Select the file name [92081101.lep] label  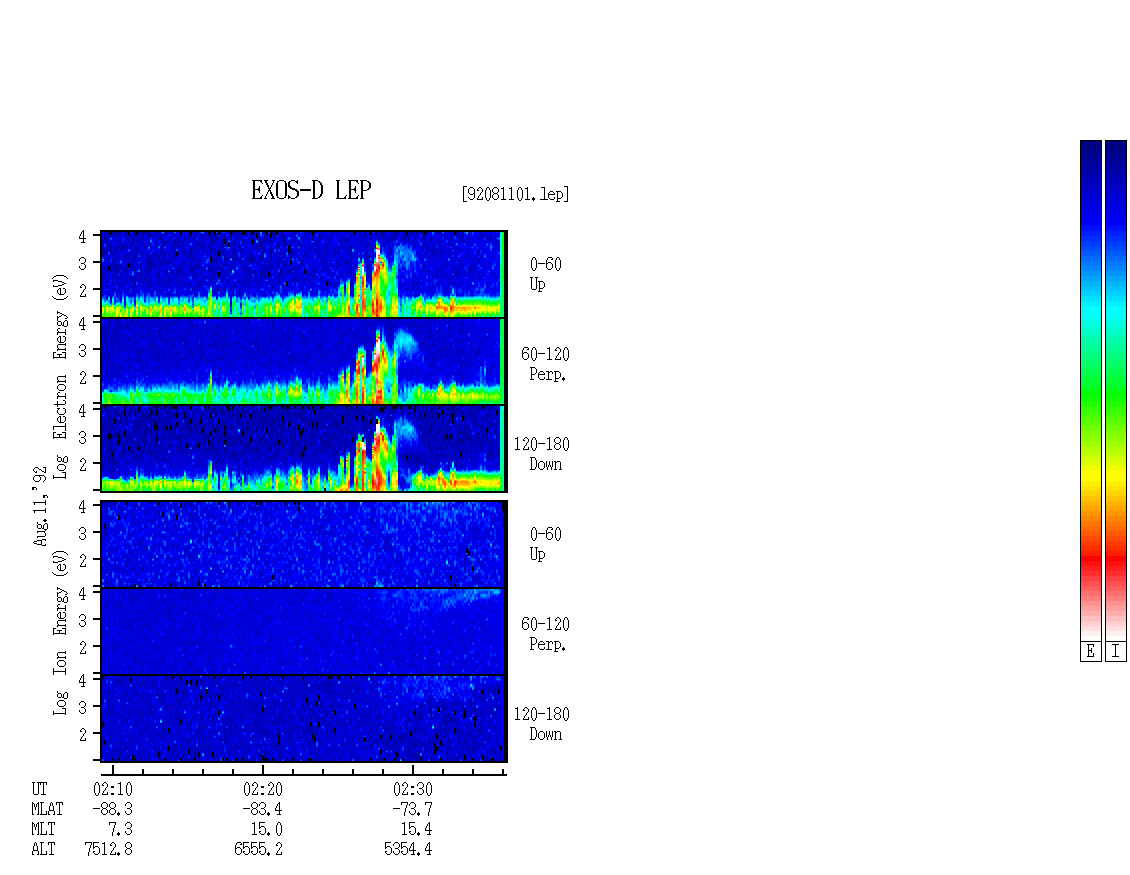coord(515,194)
